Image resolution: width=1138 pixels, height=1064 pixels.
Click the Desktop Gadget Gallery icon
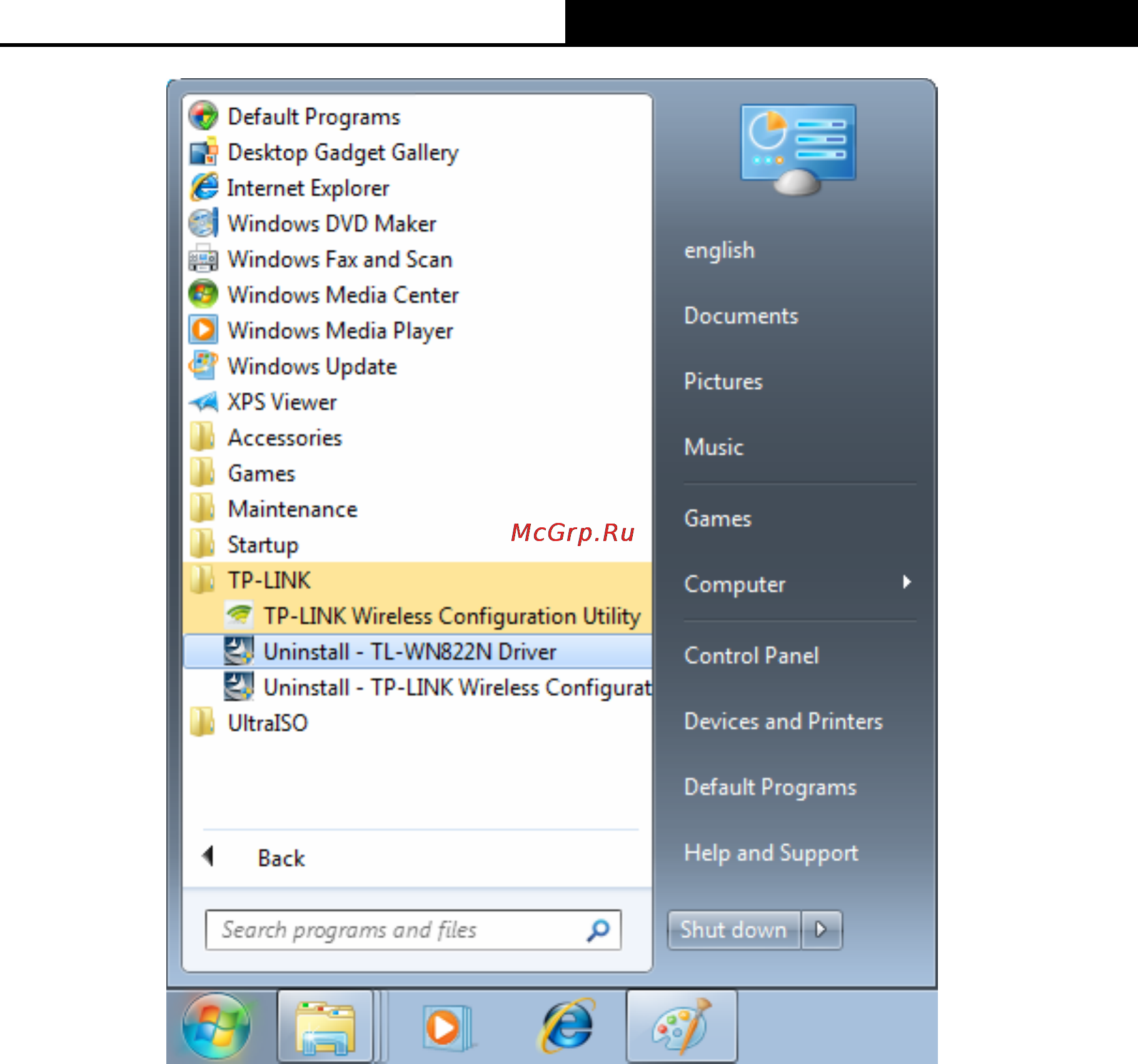pyautogui.click(x=203, y=152)
